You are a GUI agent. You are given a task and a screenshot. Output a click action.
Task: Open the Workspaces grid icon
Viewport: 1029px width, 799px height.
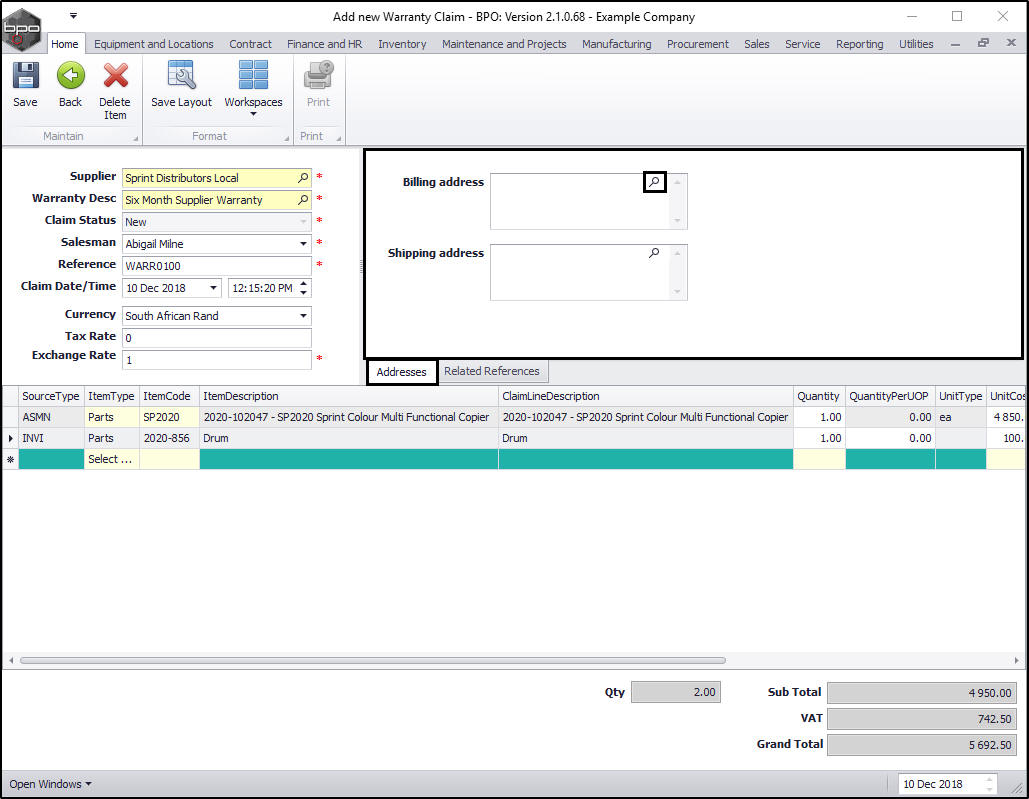click(x=253, y=75)
